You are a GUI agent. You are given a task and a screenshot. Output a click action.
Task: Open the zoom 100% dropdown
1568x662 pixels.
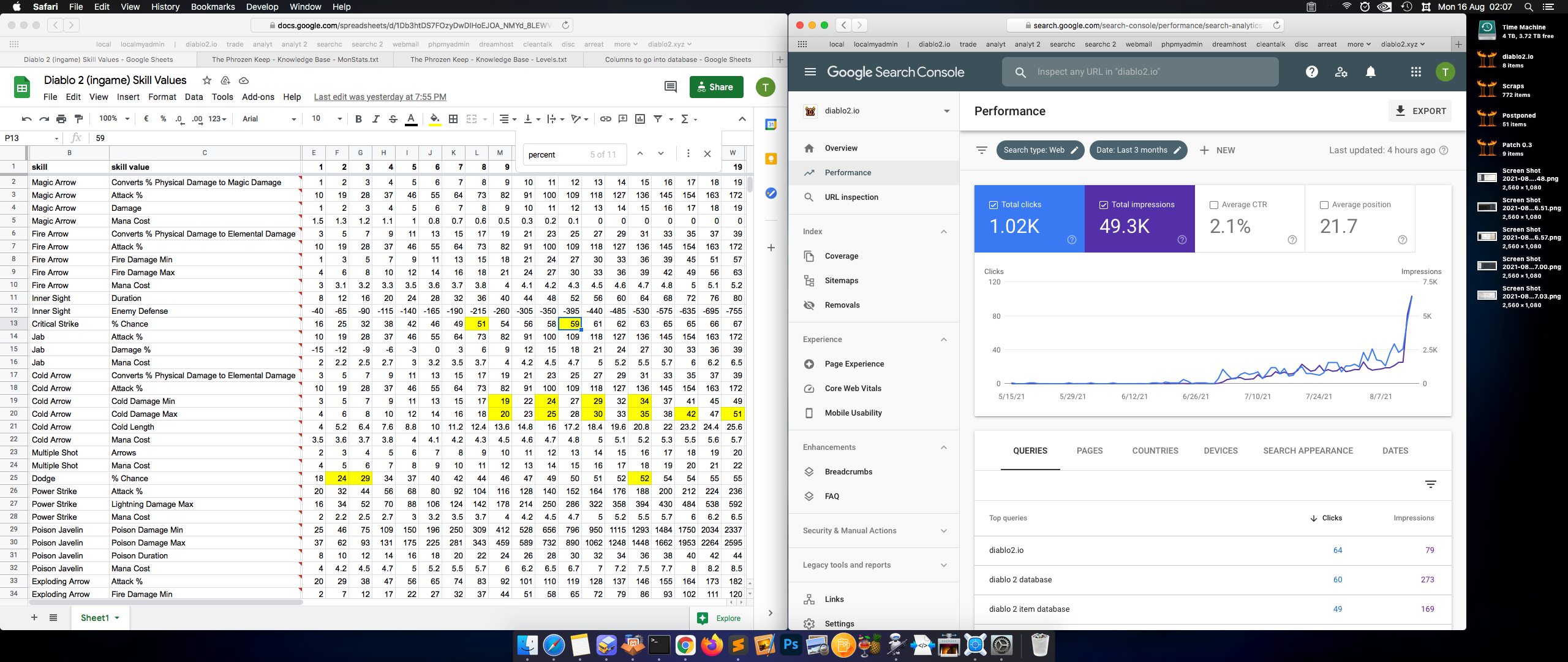tap(115, 119)
